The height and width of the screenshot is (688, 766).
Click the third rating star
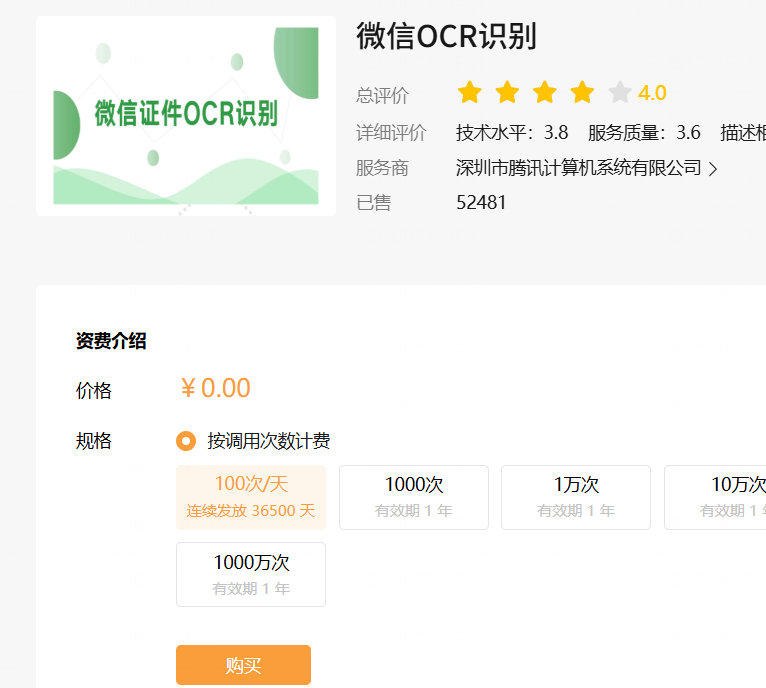(545, 92)
